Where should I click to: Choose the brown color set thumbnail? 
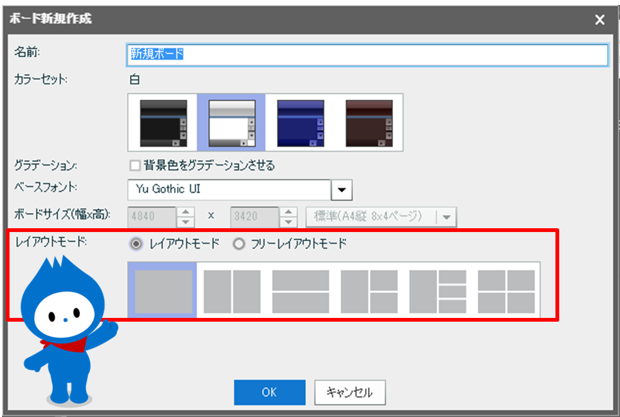pos(369,122)
